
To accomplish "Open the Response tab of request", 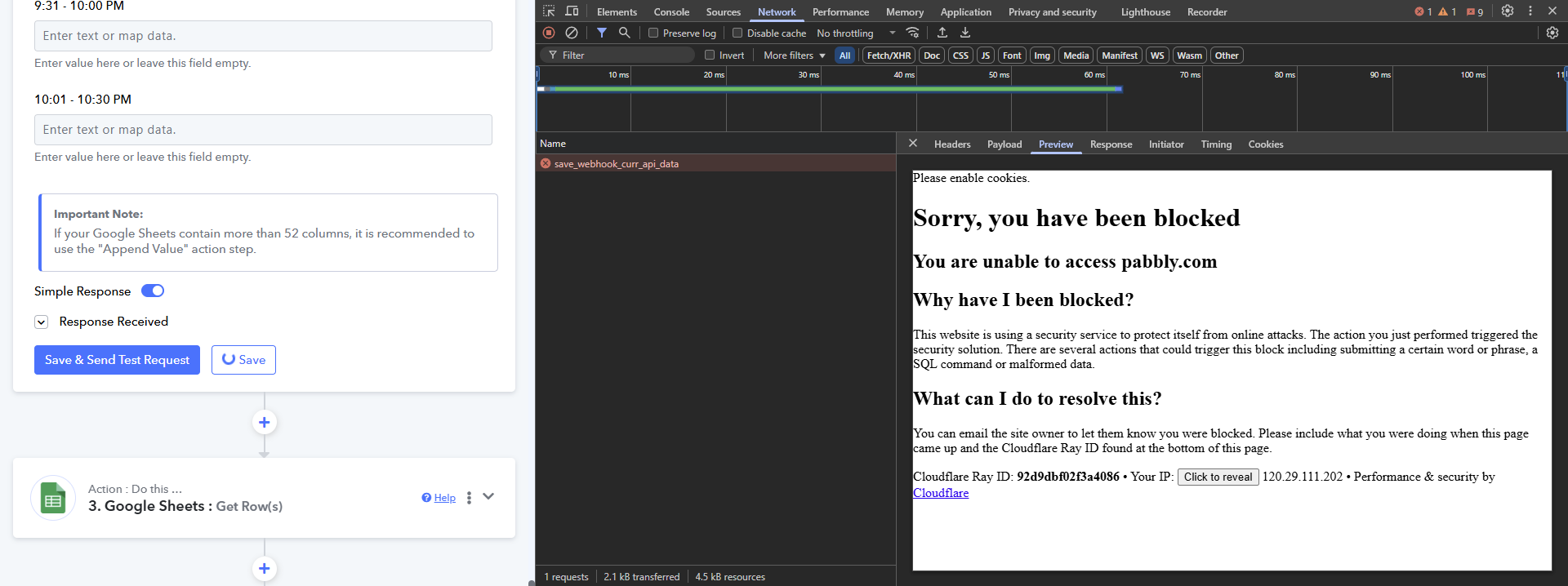I will point(1111,144).
